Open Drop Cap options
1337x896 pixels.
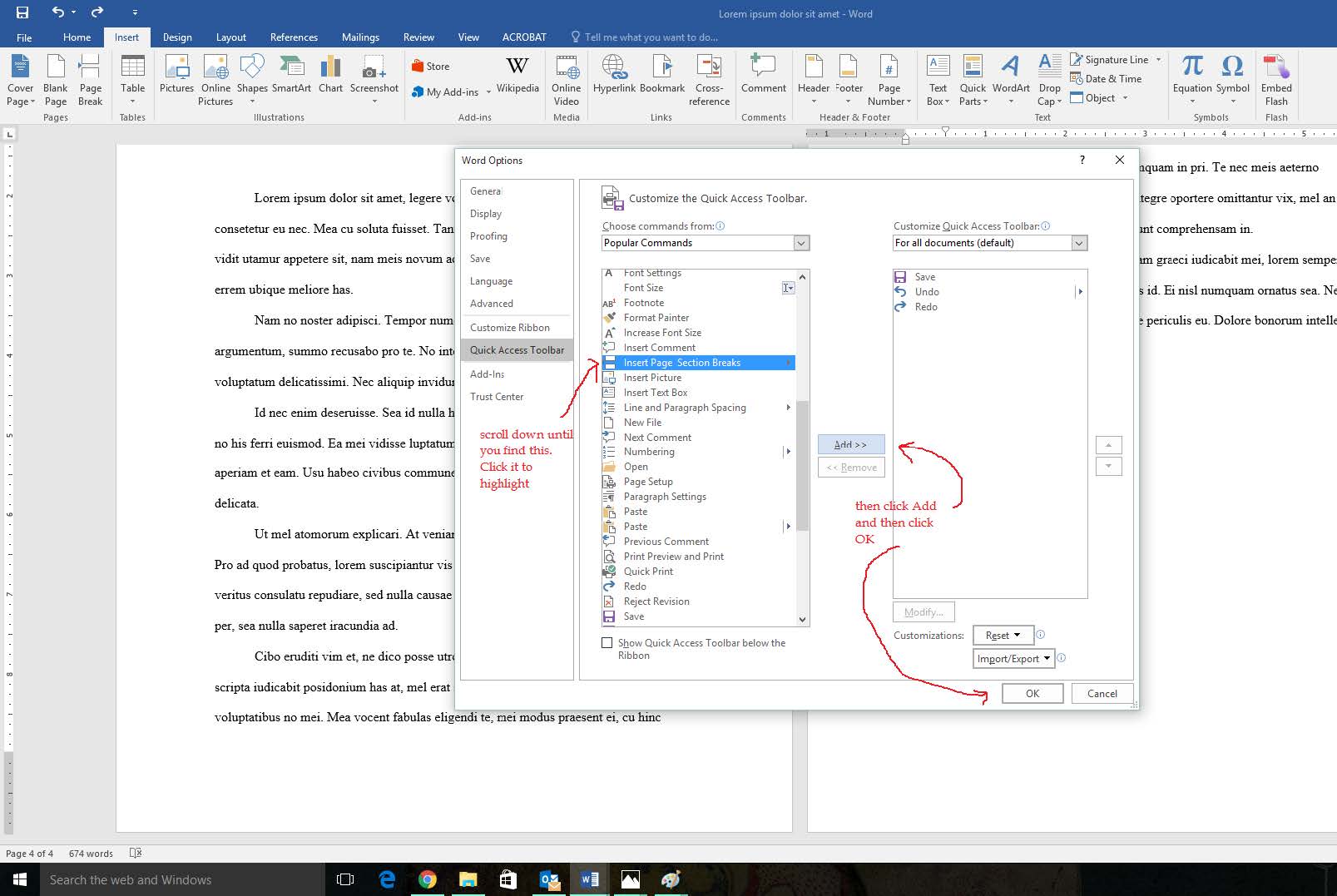pos(1050,80)
